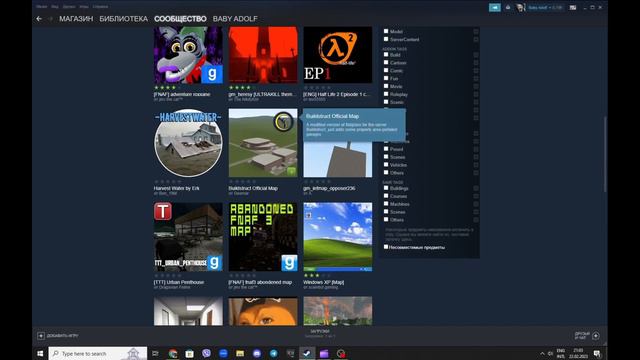Open the Windows Start menu
Screen dimensions: 640x360
pyautogui.click(x=40, y=353)
